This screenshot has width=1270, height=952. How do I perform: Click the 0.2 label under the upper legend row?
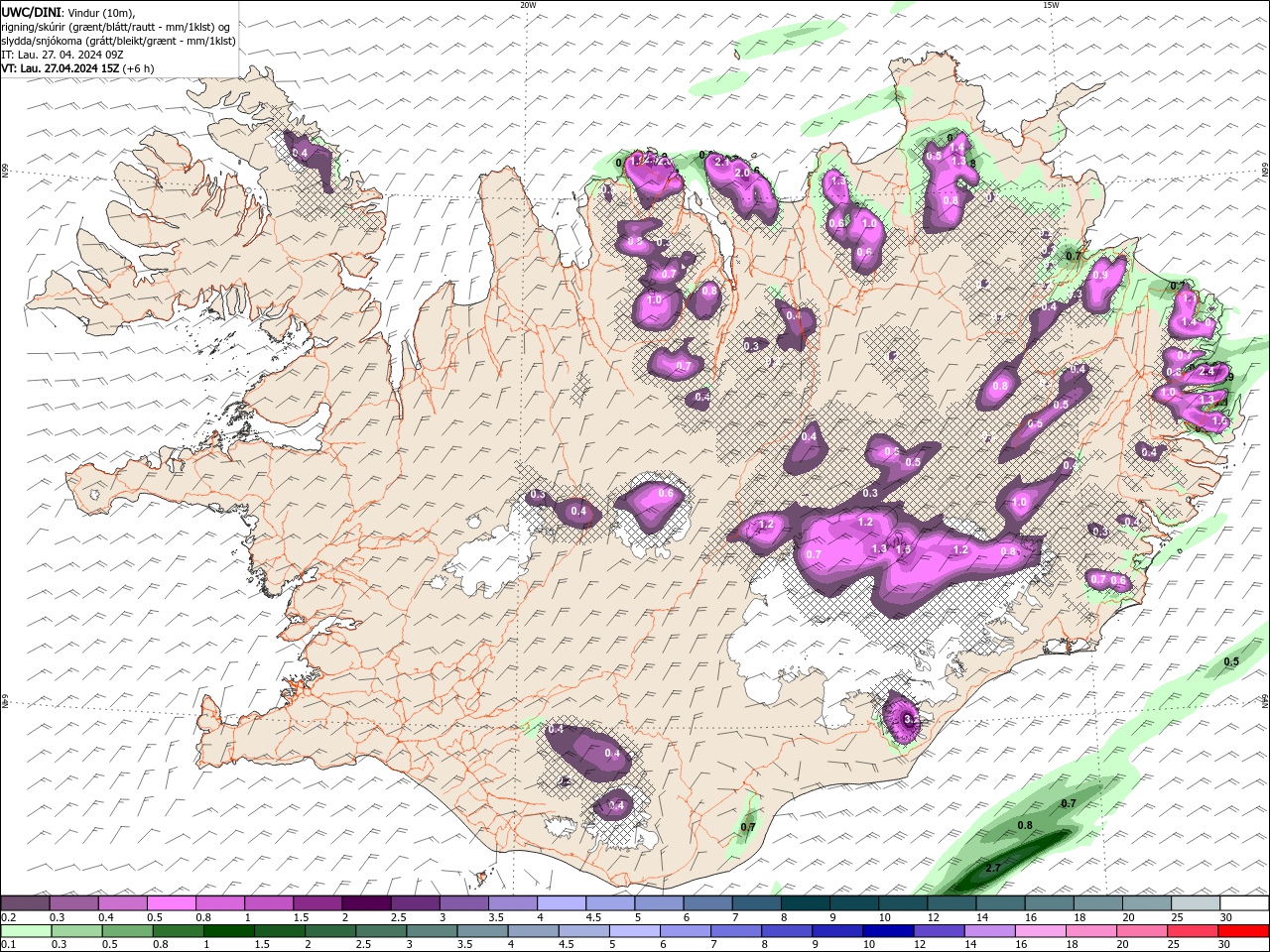click(8, 917)
